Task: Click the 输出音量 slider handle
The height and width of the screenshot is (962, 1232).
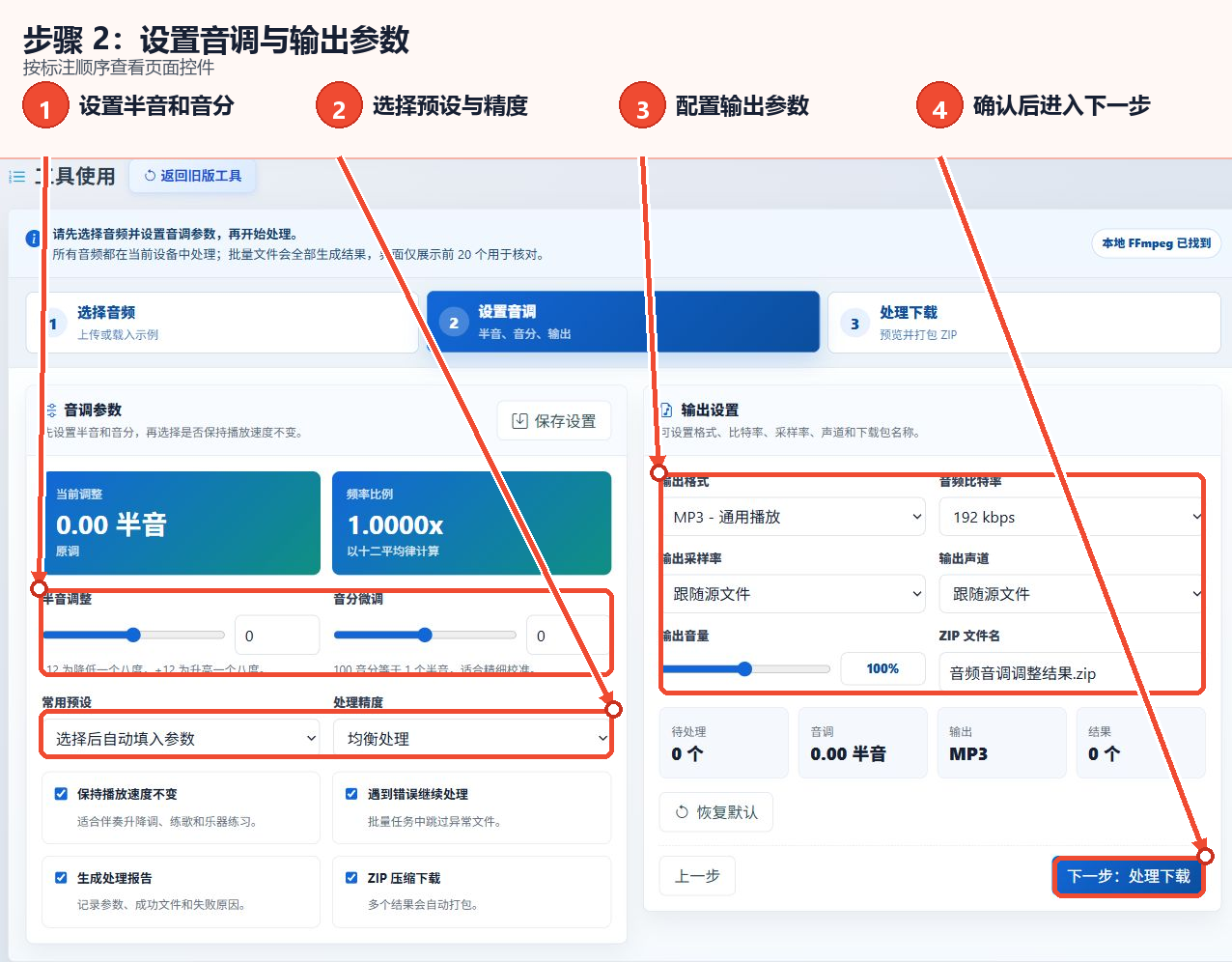Action: tap(744, 668)
